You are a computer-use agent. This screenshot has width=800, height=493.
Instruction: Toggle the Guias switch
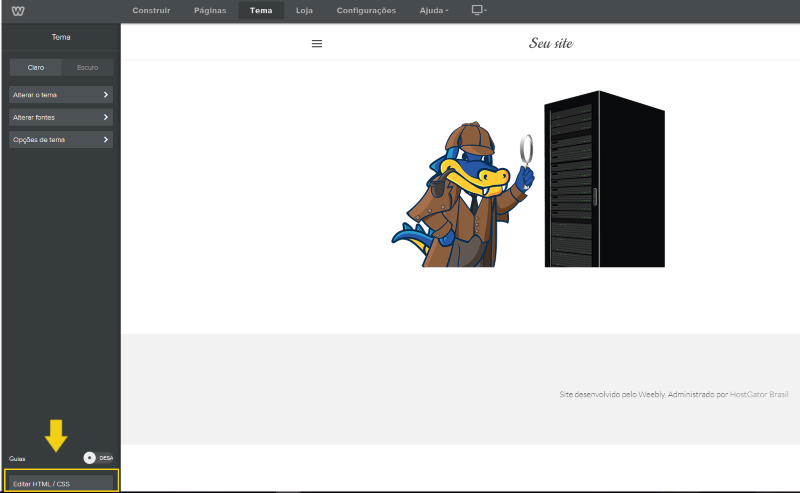(98, 458)
